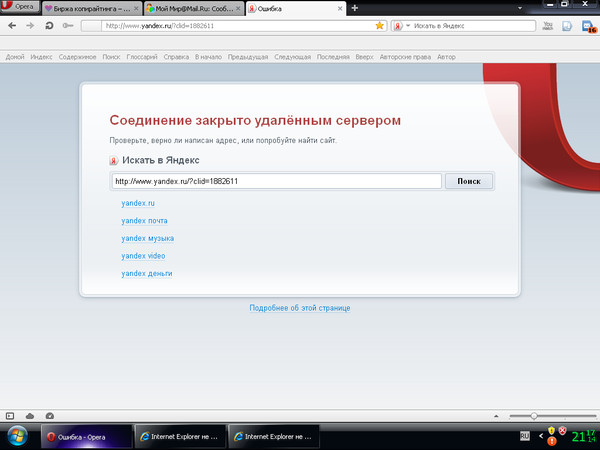The width and height of the screenshot is (600, 450).
Task: Click the red X alert tray icon
Action: pos(562,431)
